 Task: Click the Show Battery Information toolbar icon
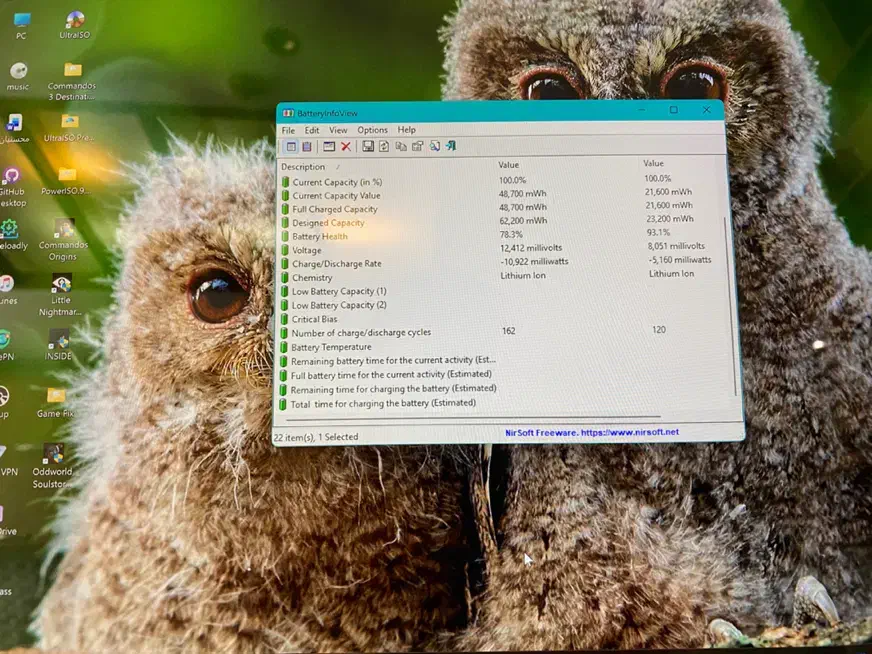(290, 147)
